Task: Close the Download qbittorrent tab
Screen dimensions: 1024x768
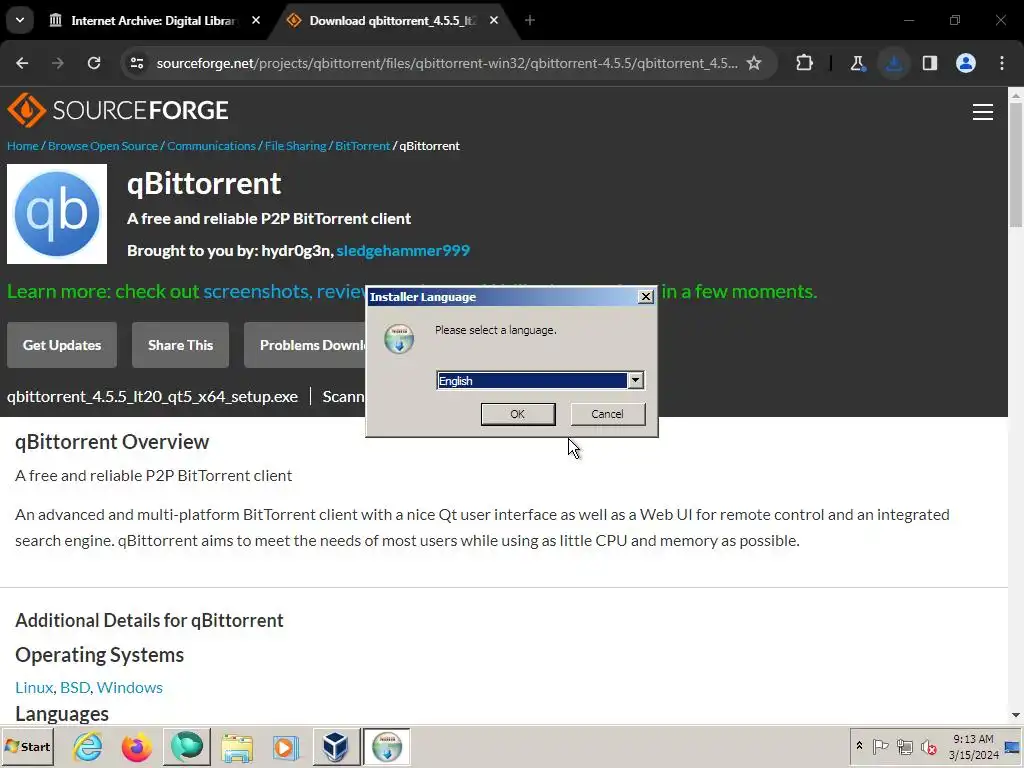Action: pyautogui.click(x=494, y=20)
